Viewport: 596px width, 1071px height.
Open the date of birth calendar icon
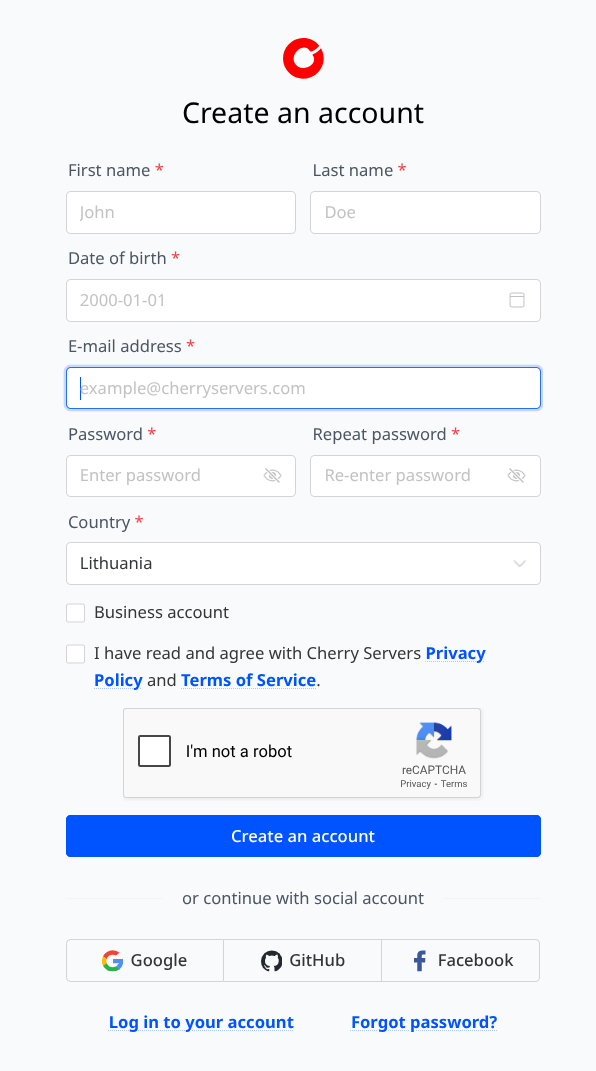point(517,300)
